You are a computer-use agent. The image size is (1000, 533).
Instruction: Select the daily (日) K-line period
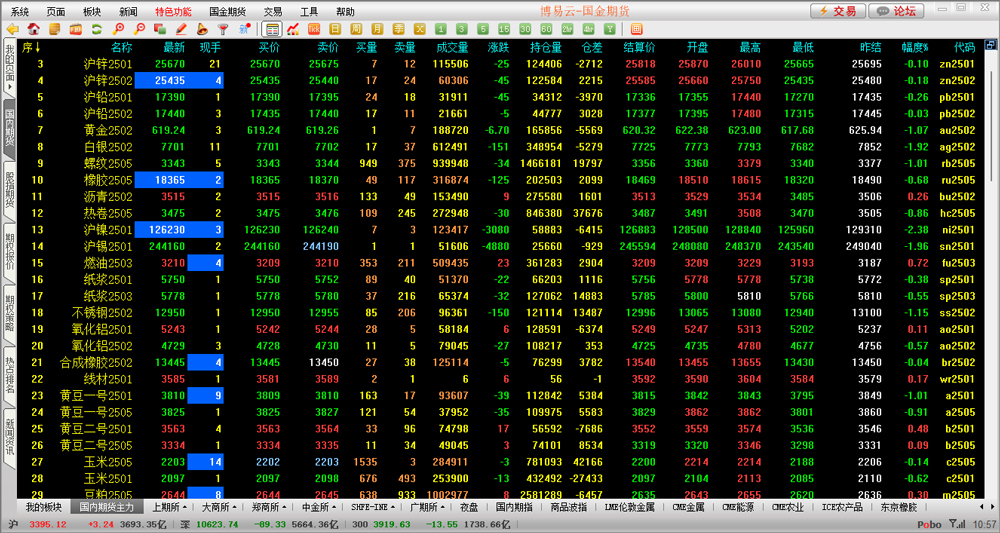[335, 29]
